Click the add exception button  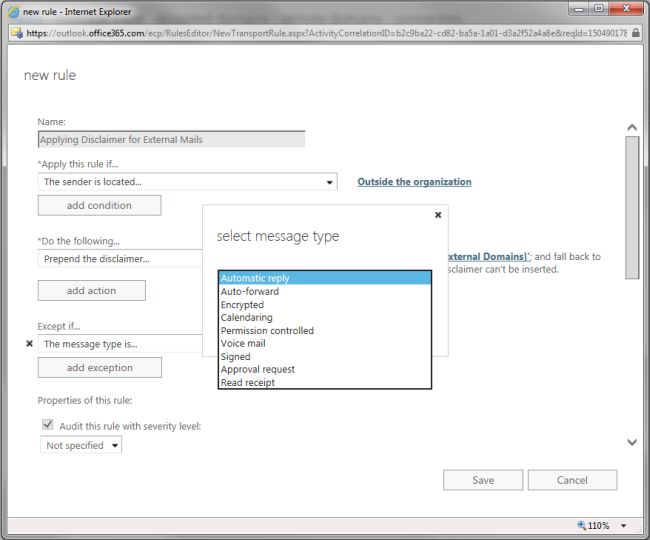coord(99,368)
